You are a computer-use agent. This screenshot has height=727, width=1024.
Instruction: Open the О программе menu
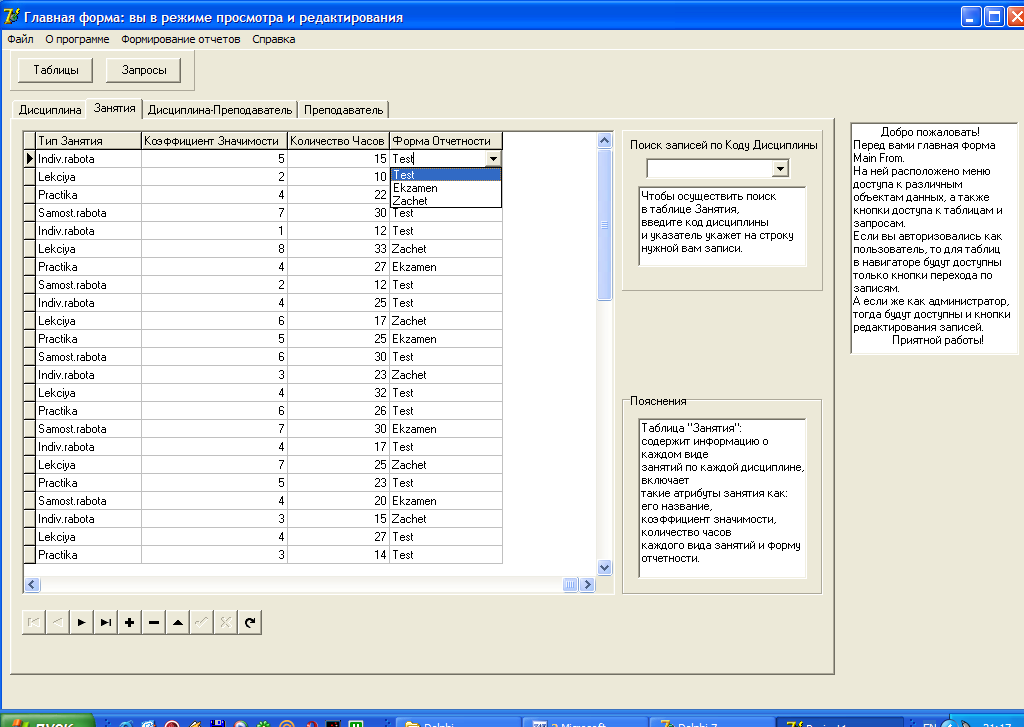[77, 39]
